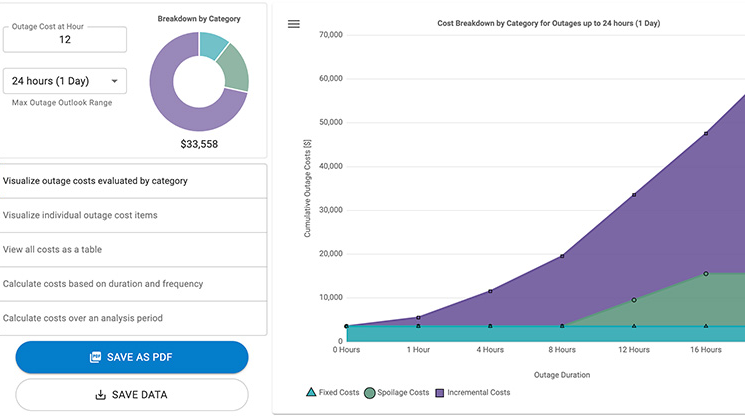Click Spoilage Costs circle legend icon
The height and width of the screenshot is (419, 745).
point(370,393)
